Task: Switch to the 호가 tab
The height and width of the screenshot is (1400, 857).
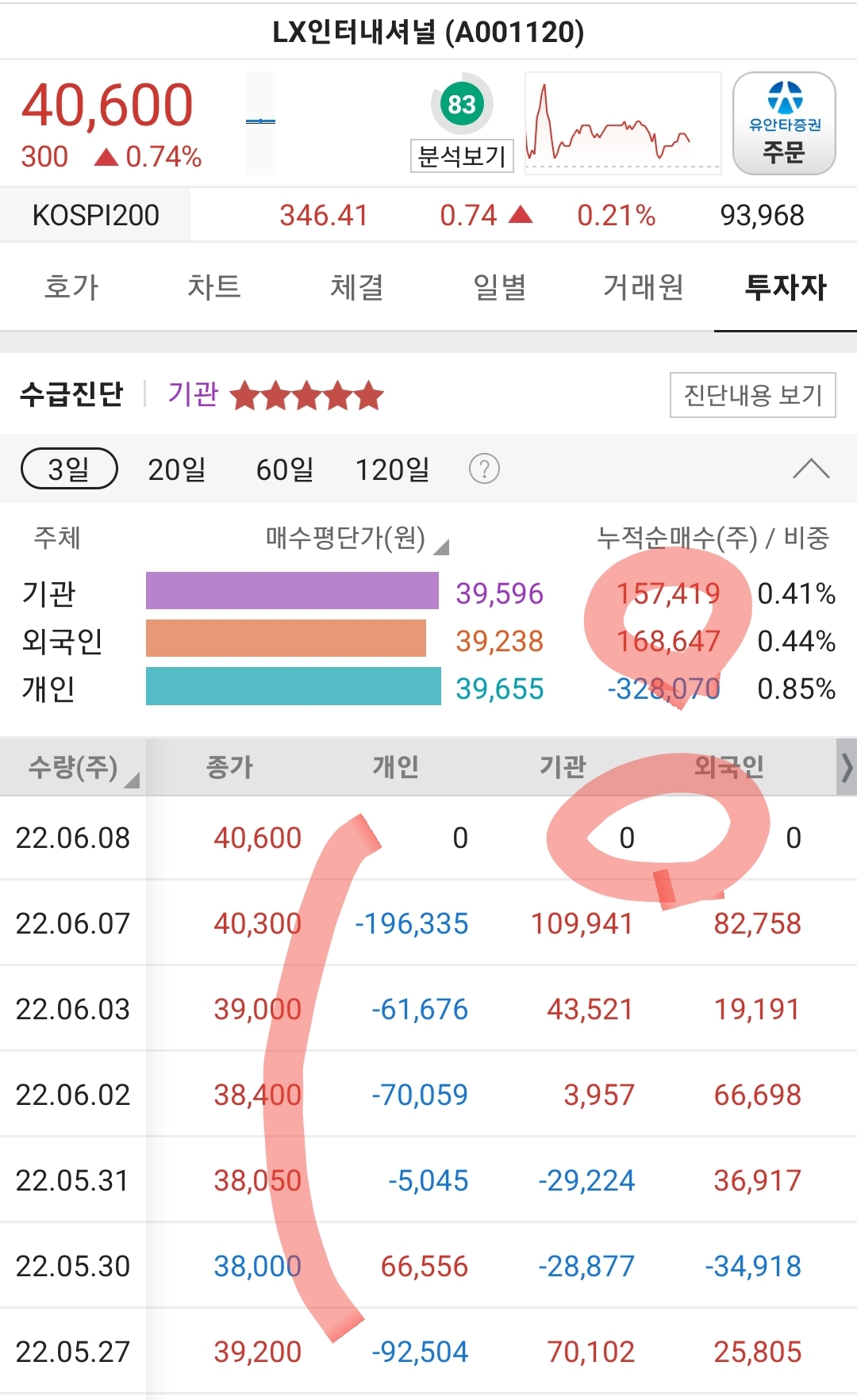Action: pyautogui.click(x=71, y=286)
